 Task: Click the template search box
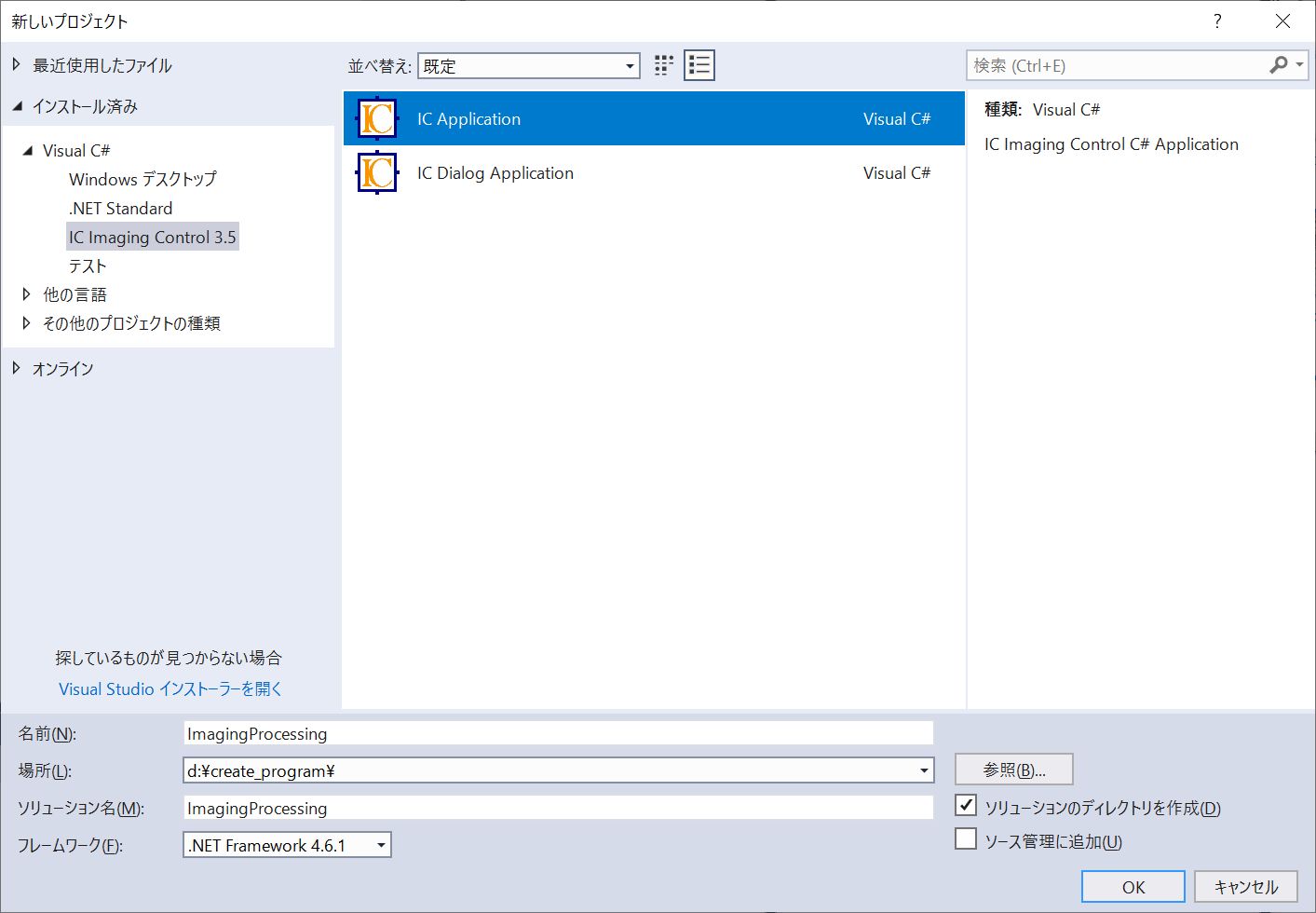1116,65
